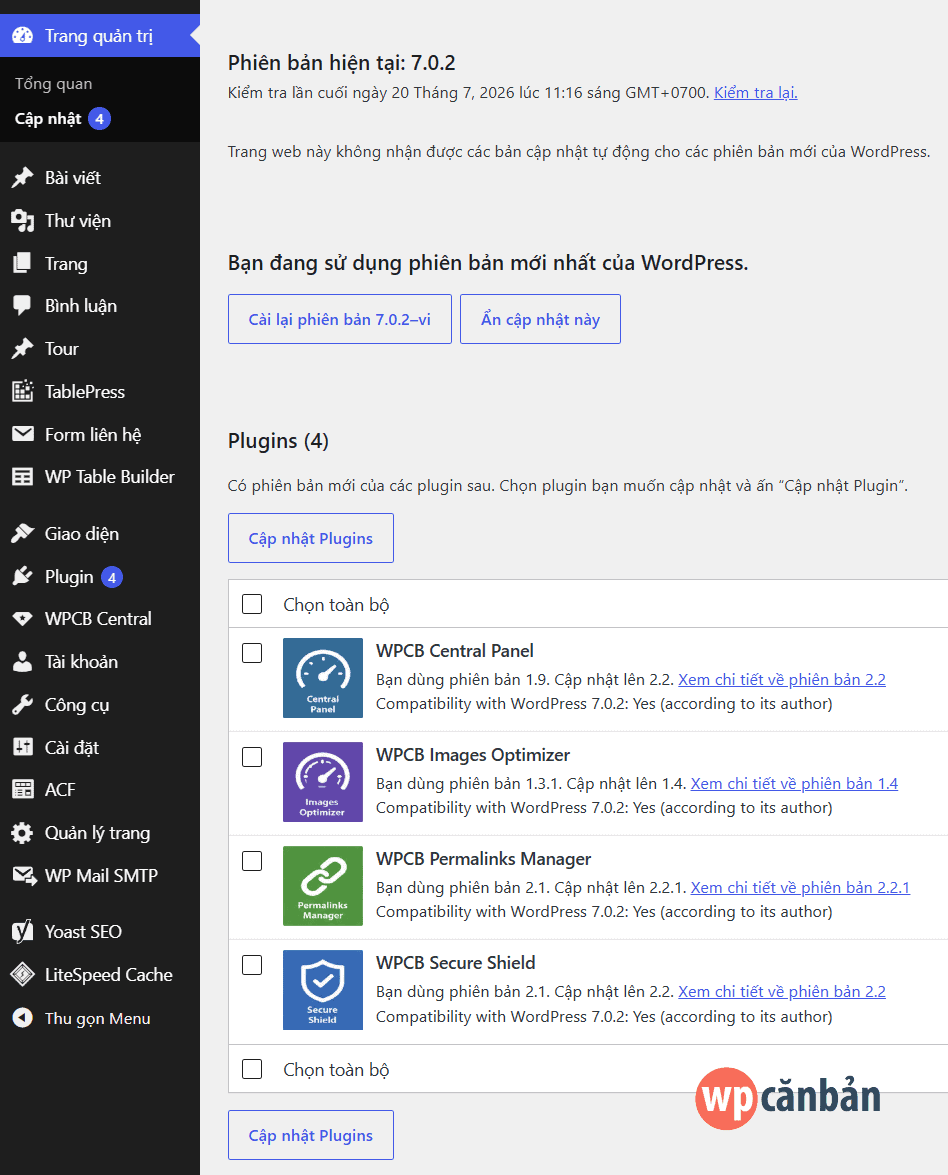Click the wrench icon next to Công cụ
Screen dimensions: 948x1175
[22, 704]
